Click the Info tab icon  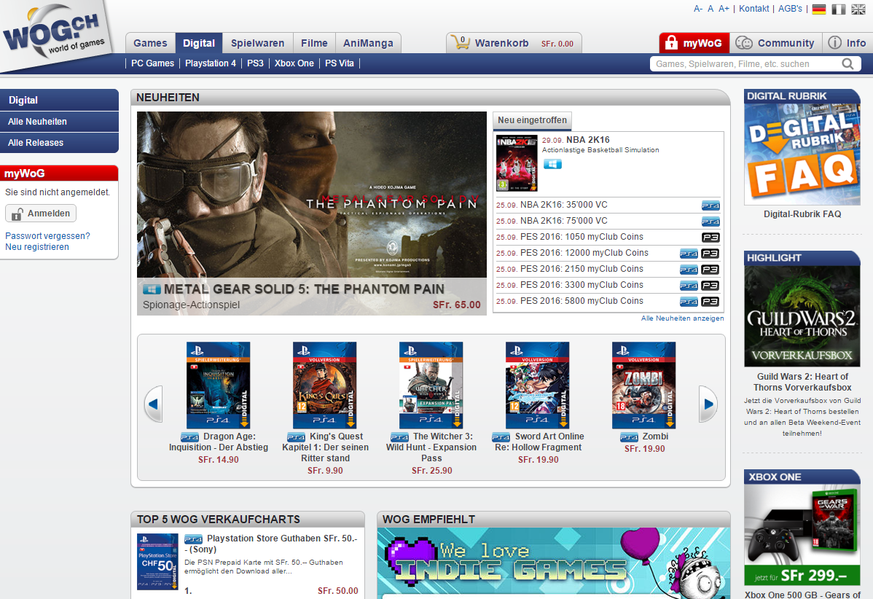pos(846,43)
